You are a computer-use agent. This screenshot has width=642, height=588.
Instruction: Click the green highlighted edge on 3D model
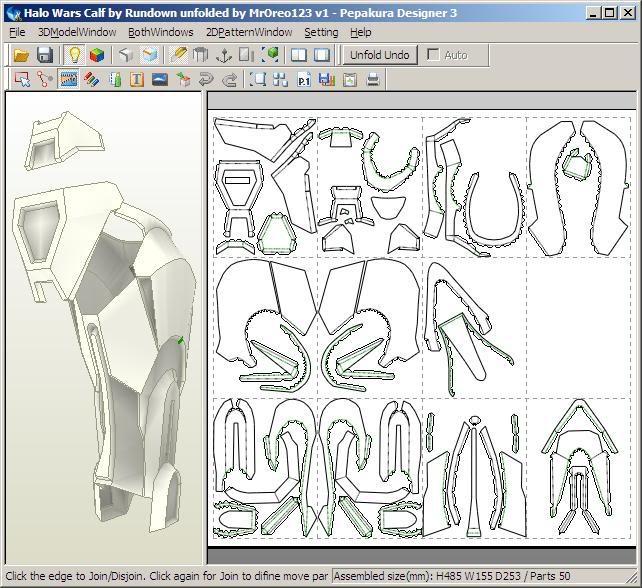click(180, 341)
